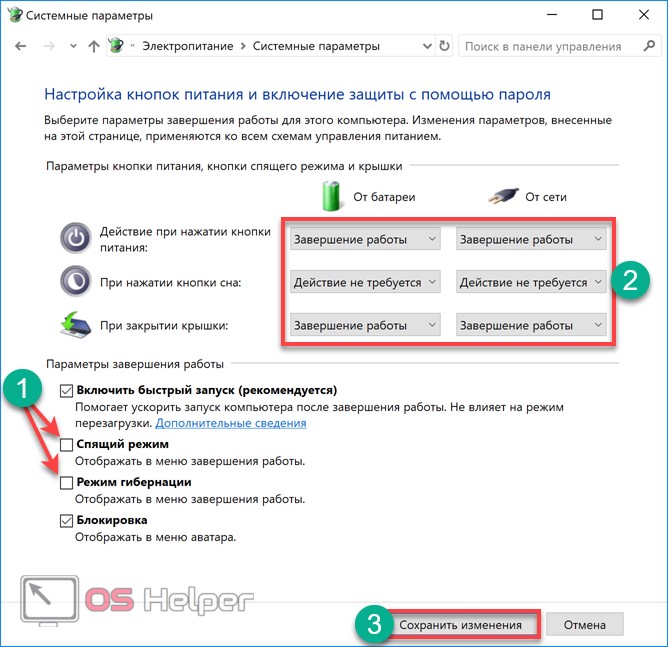The image size is (668, 647).
Task: Click the green battery icon
Action: point(331,196)
